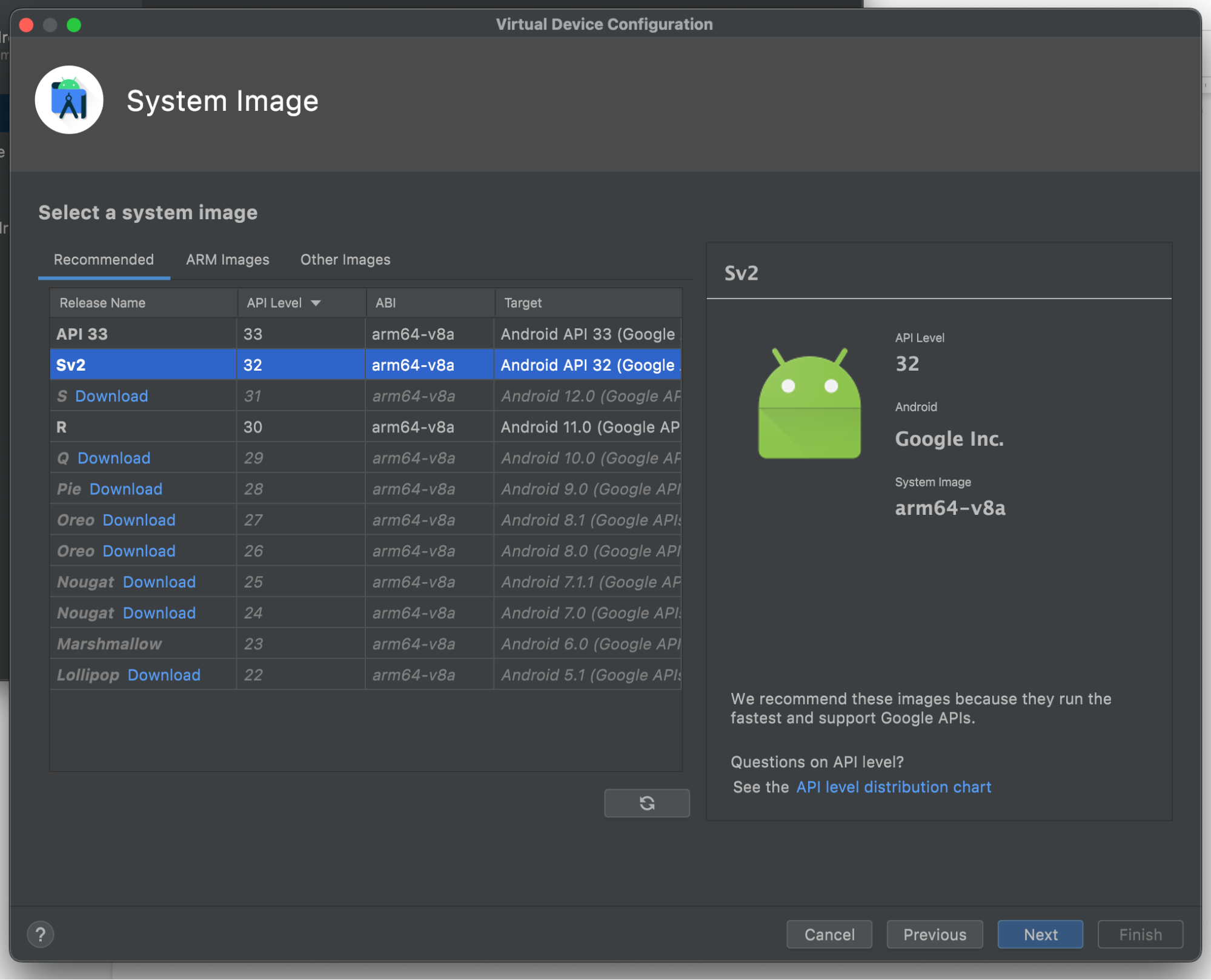1211x980 pixels.
Task: Toggle the API Level sort arrow
Action: 316,302
